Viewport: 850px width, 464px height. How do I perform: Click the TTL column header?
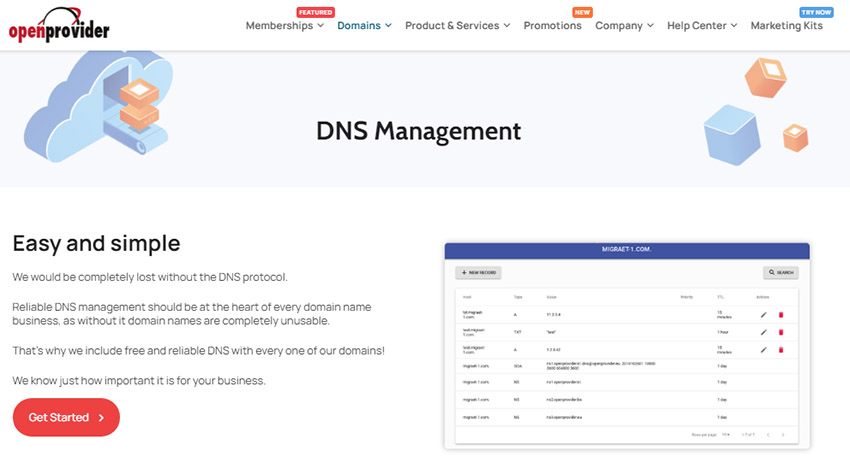[x=720, y=297]
